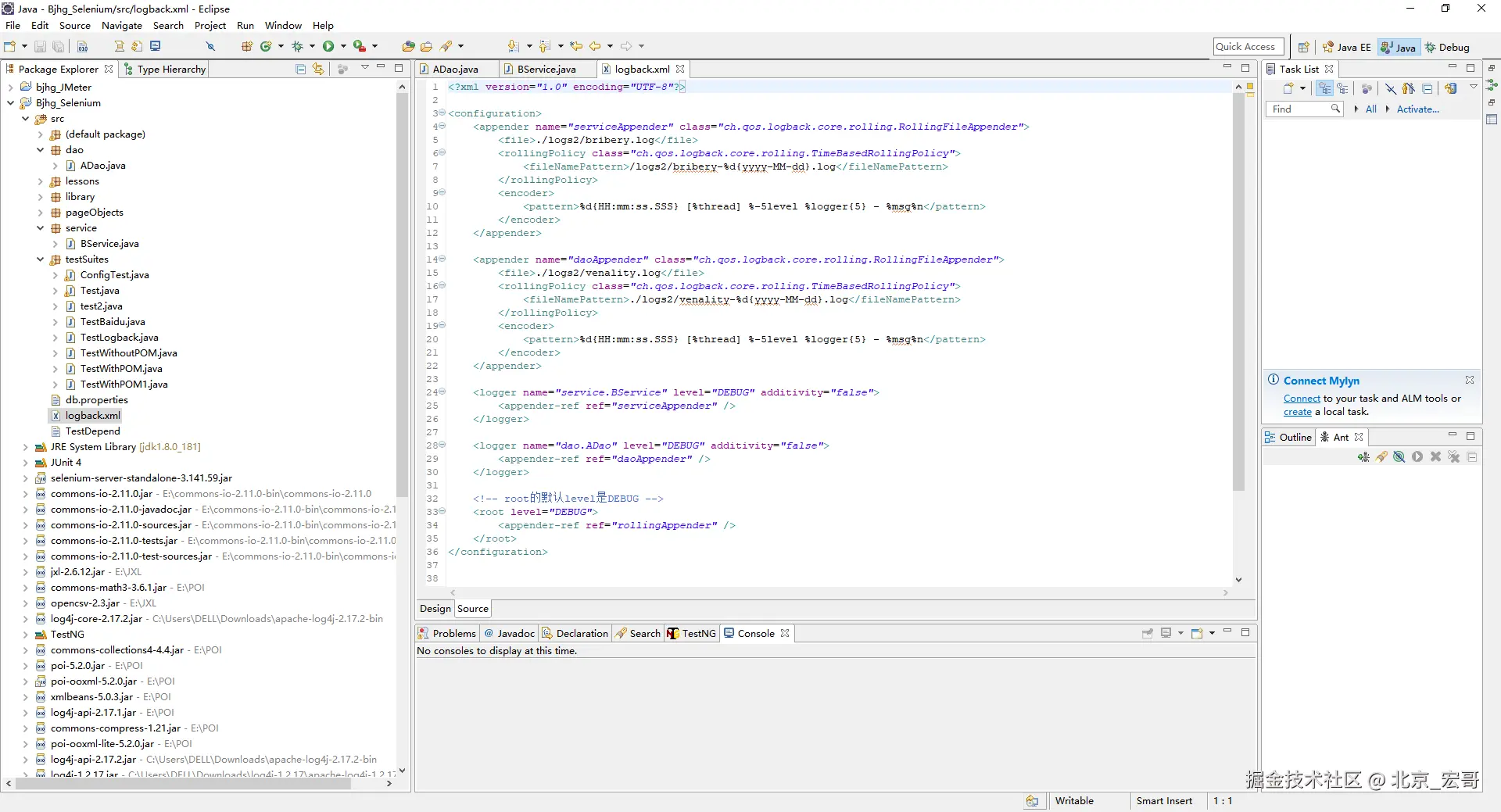Viewport: 1501px width, 812px height.
Task: Toggle Categorized presentation in Task List
Action: pos(1324,88)
